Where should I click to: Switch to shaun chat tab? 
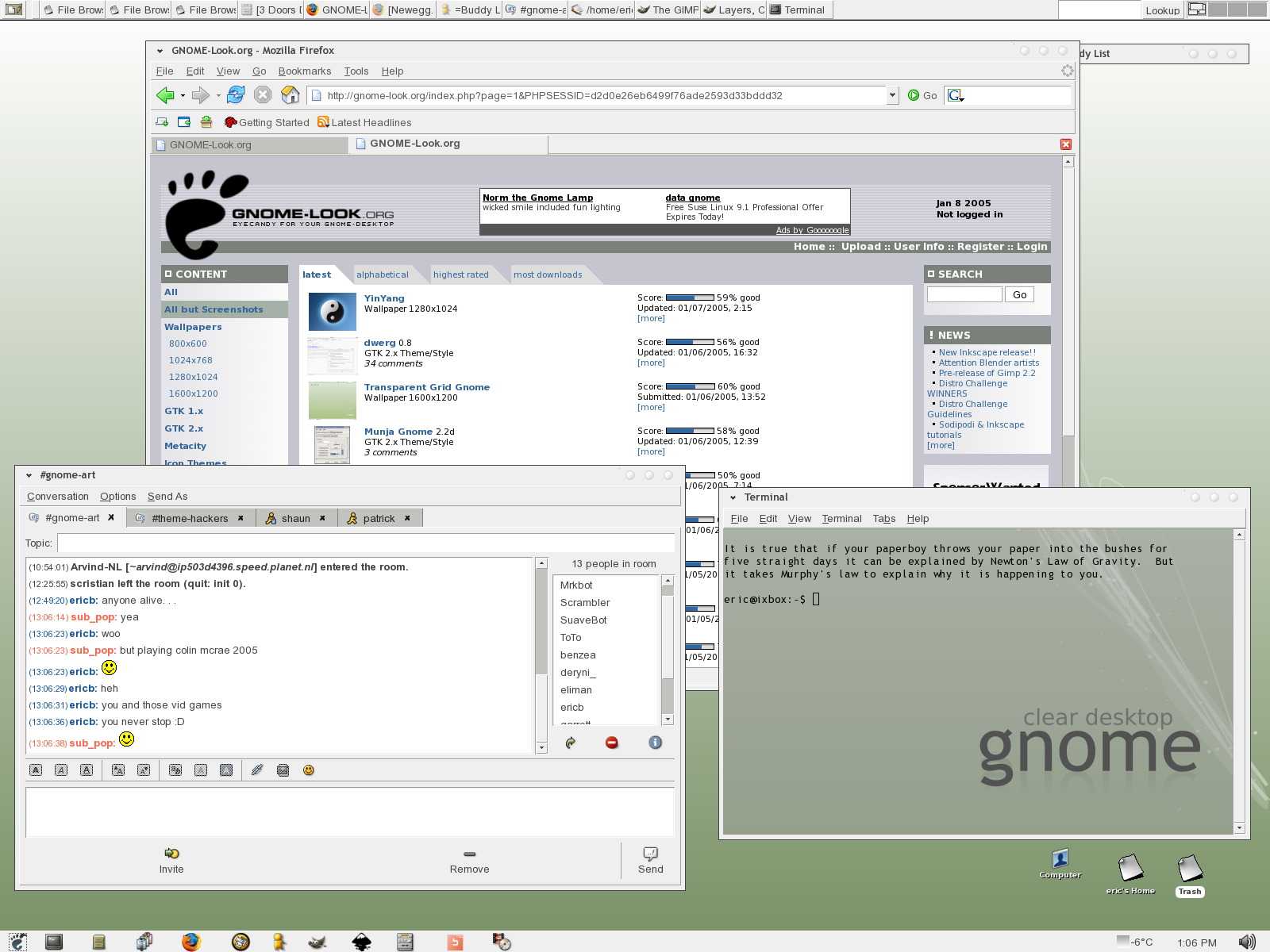pos(295,519)
